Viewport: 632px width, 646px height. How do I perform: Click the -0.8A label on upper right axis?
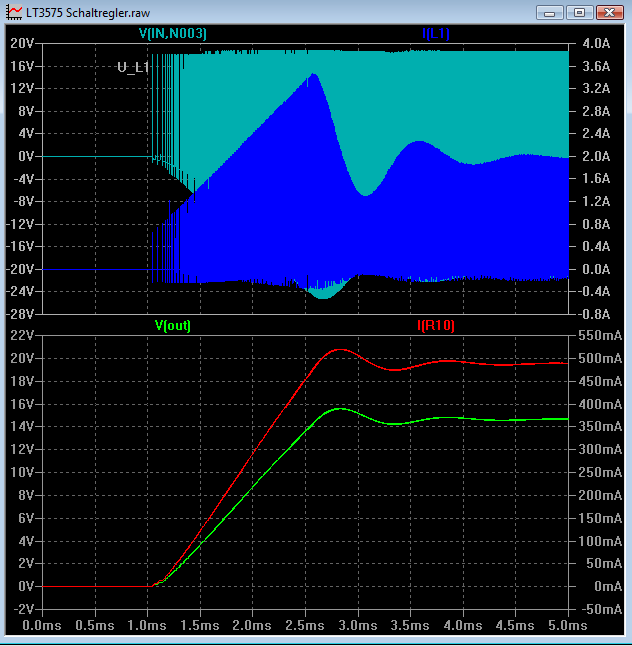click(594, 314)
